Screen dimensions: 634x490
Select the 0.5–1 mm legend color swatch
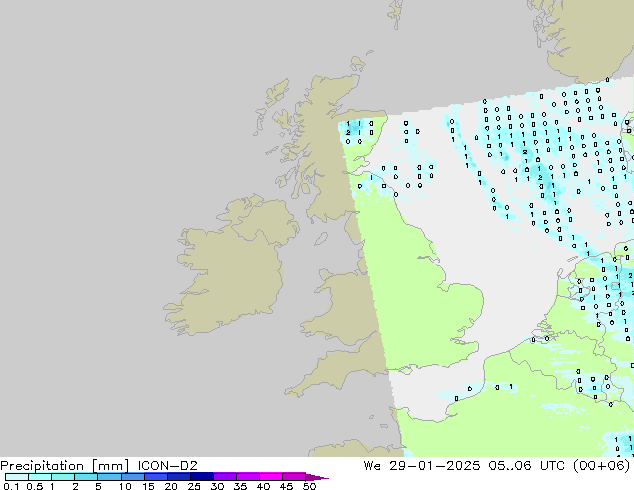(40, 477)
